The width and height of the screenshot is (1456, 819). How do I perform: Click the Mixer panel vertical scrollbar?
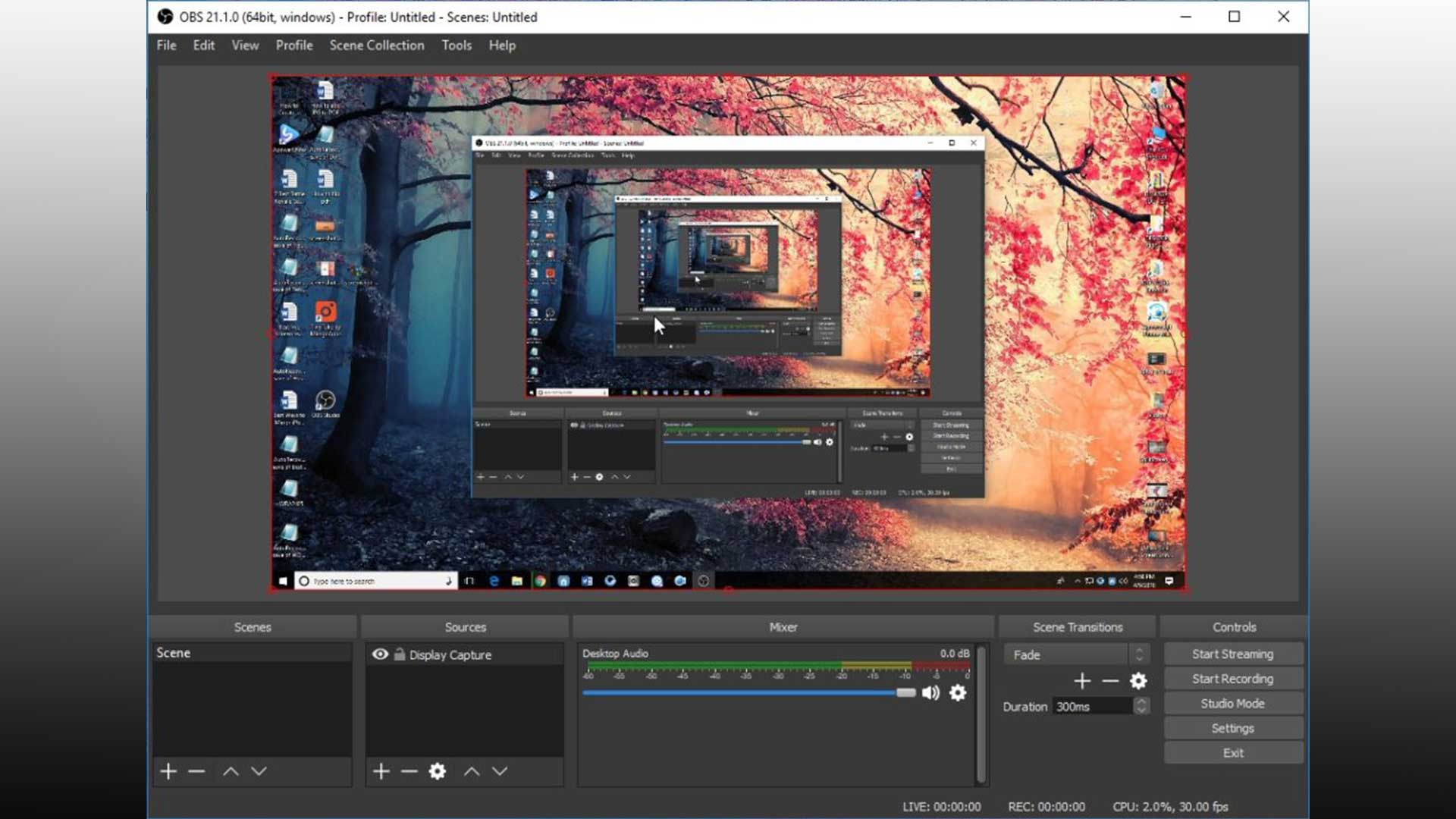[981, 714]
